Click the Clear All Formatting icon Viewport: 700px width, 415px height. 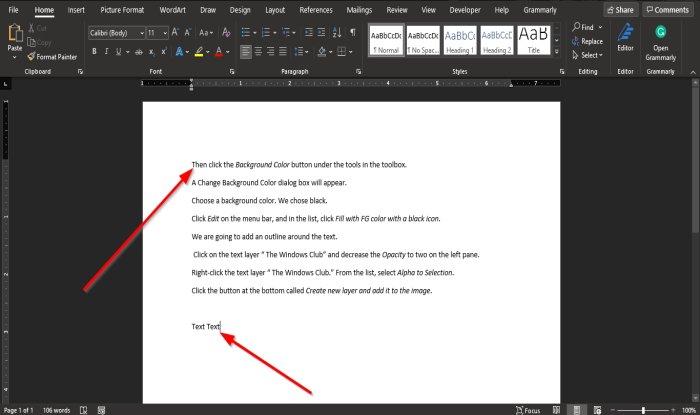[227, 32]
